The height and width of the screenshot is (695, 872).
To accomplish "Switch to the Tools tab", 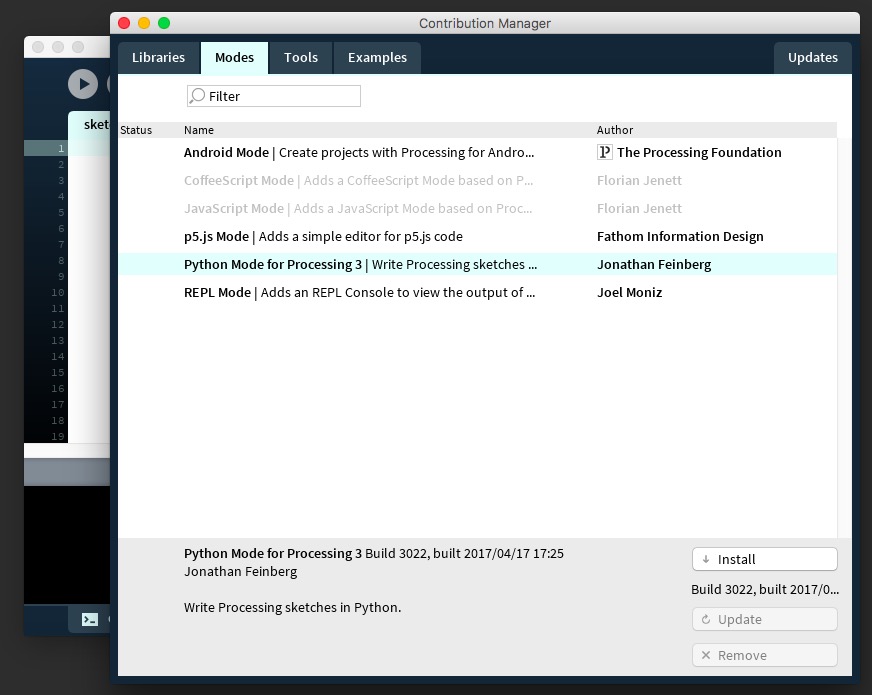I will click(300, 58).
